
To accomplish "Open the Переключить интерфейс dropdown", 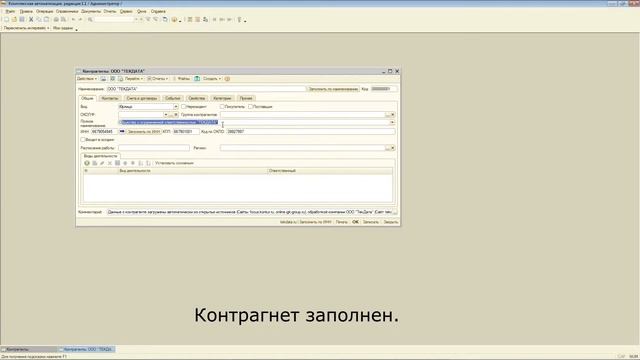I will [x=27, y=28].
